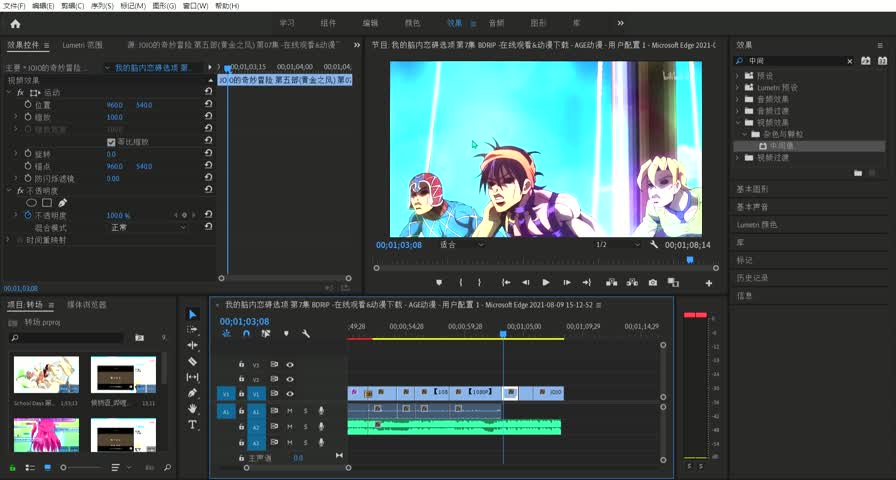Open the Essential Sound panel
The width and height of the screenshot is (896, 480).
point(752,206)
